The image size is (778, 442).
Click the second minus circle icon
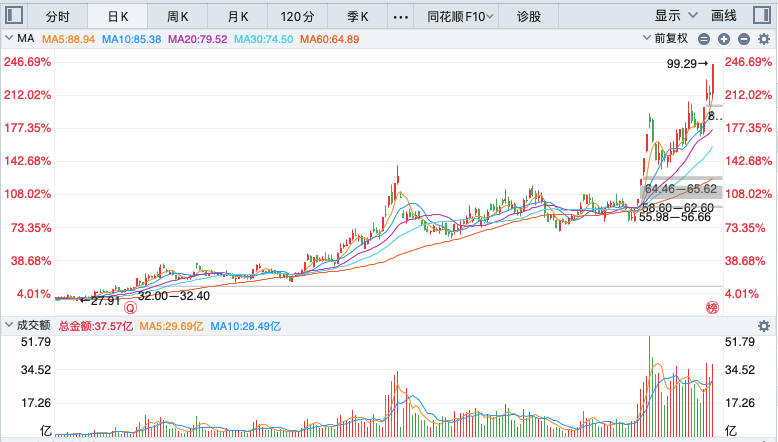[744, 39]
